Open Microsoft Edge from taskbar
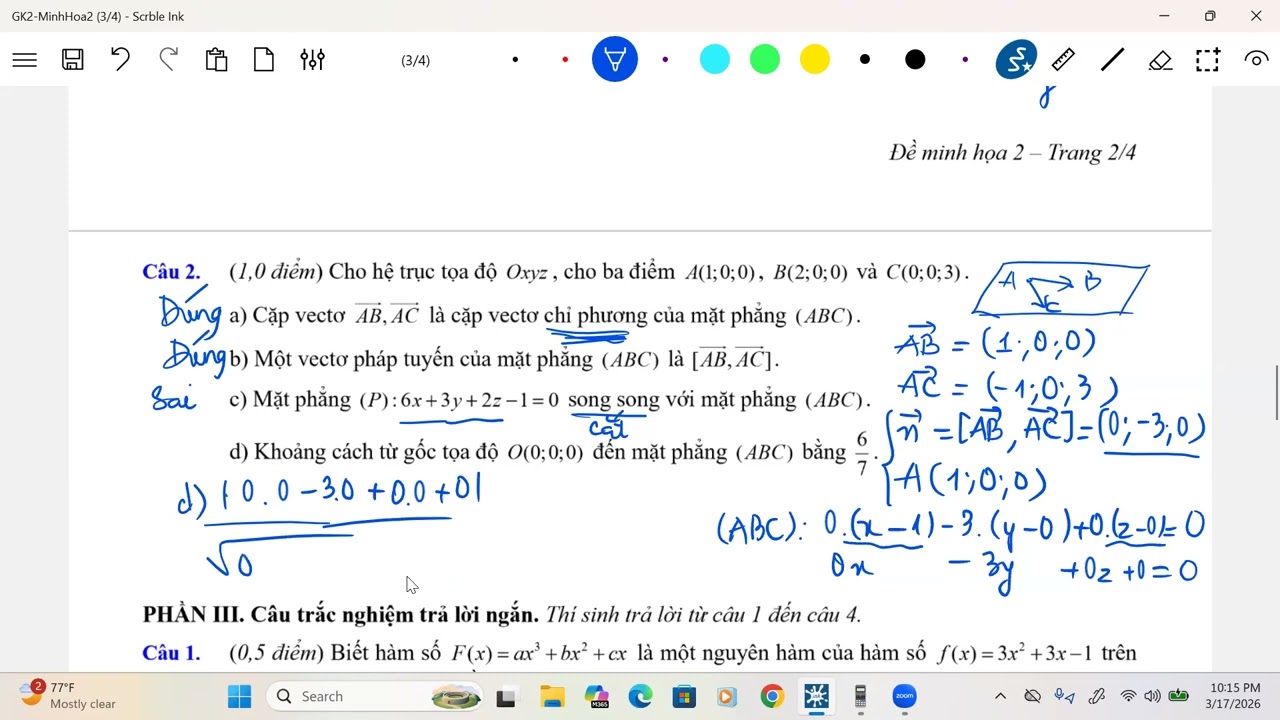This screenshot has width=1280, height=720. (640, 696)
